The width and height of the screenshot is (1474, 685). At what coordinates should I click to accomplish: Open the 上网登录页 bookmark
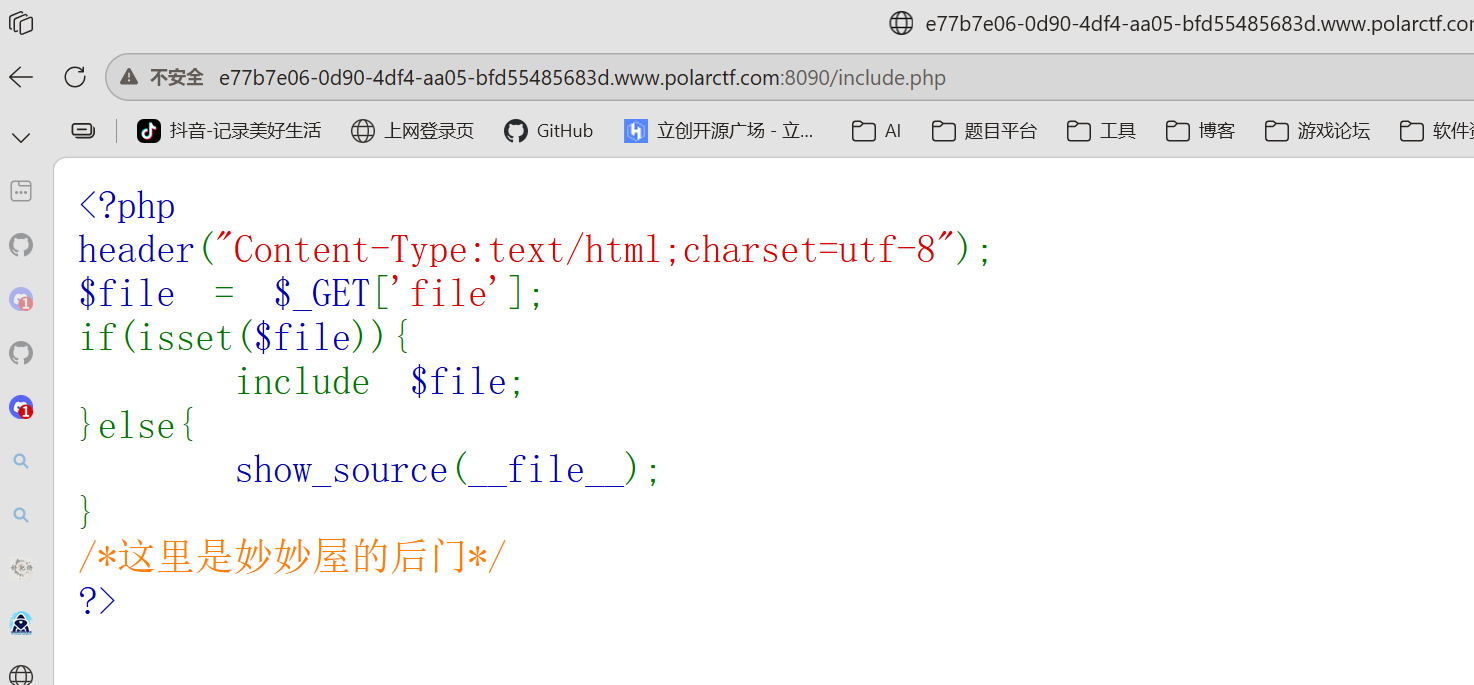[x=412, y=130]
